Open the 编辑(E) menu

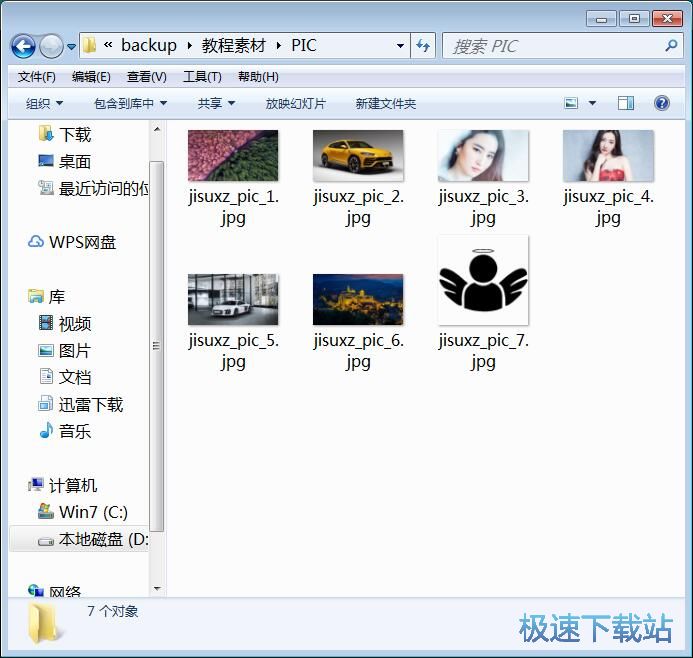click(91, 77)
